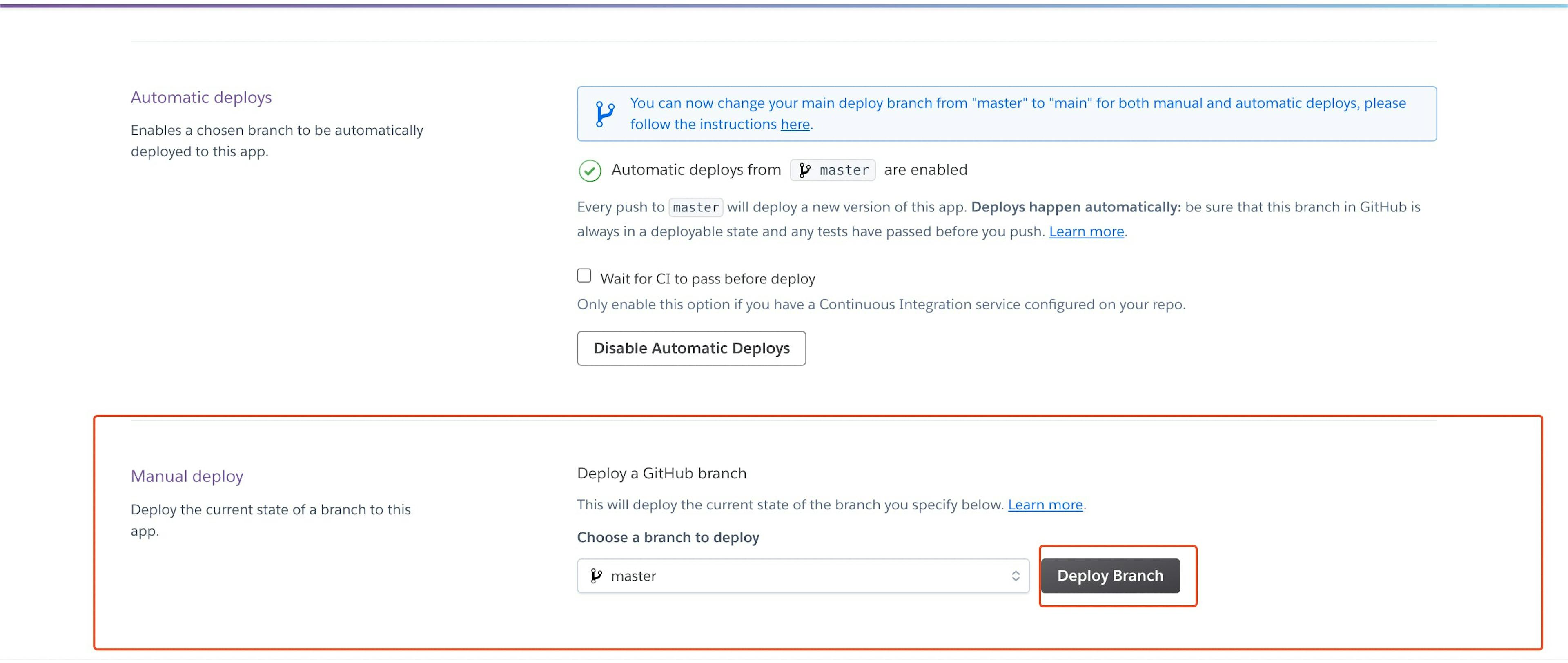Click the Deploy Branch button
The image size is (1568, 663).
(x=1110, y=575)
